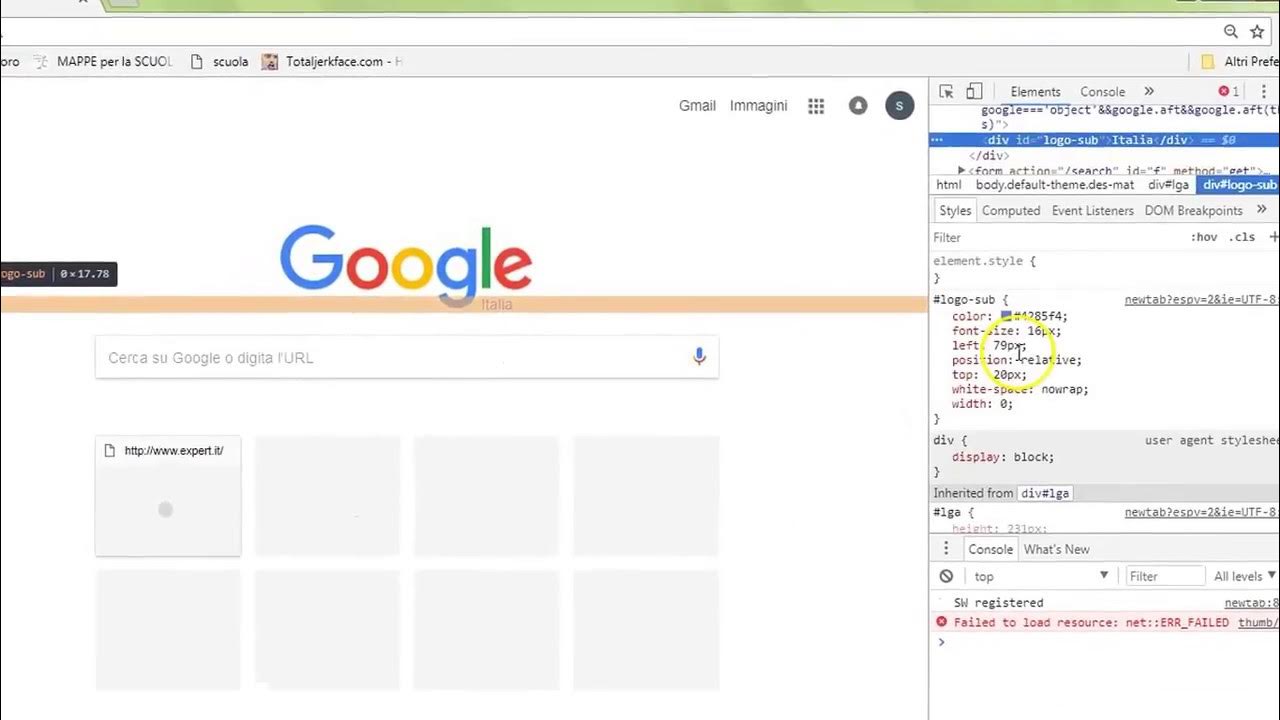
Task: Open the drawer three-dot menu
Action: (x=945, y=549)
